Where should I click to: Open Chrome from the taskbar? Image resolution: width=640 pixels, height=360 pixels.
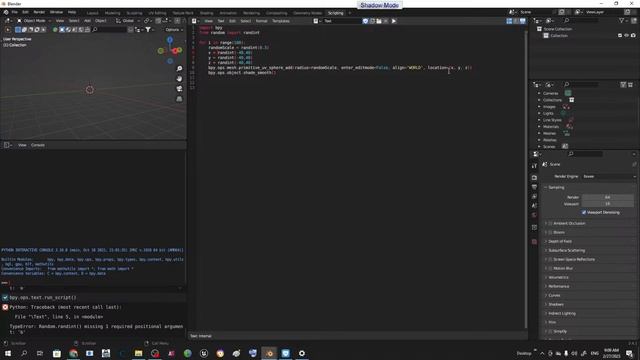coord(73,353)
